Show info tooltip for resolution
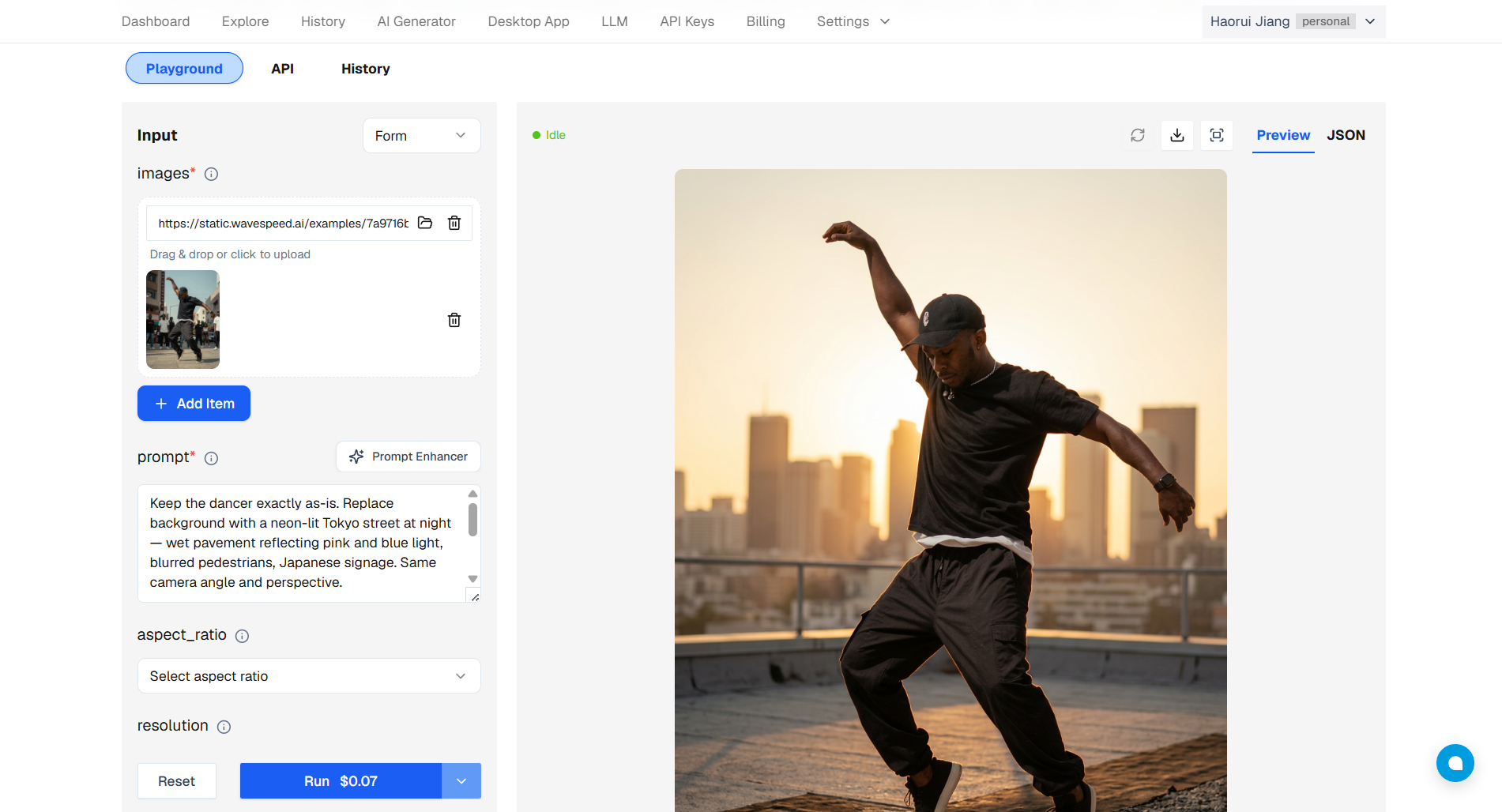Viewport: 1502px width, 812px height. click(224, 727)
